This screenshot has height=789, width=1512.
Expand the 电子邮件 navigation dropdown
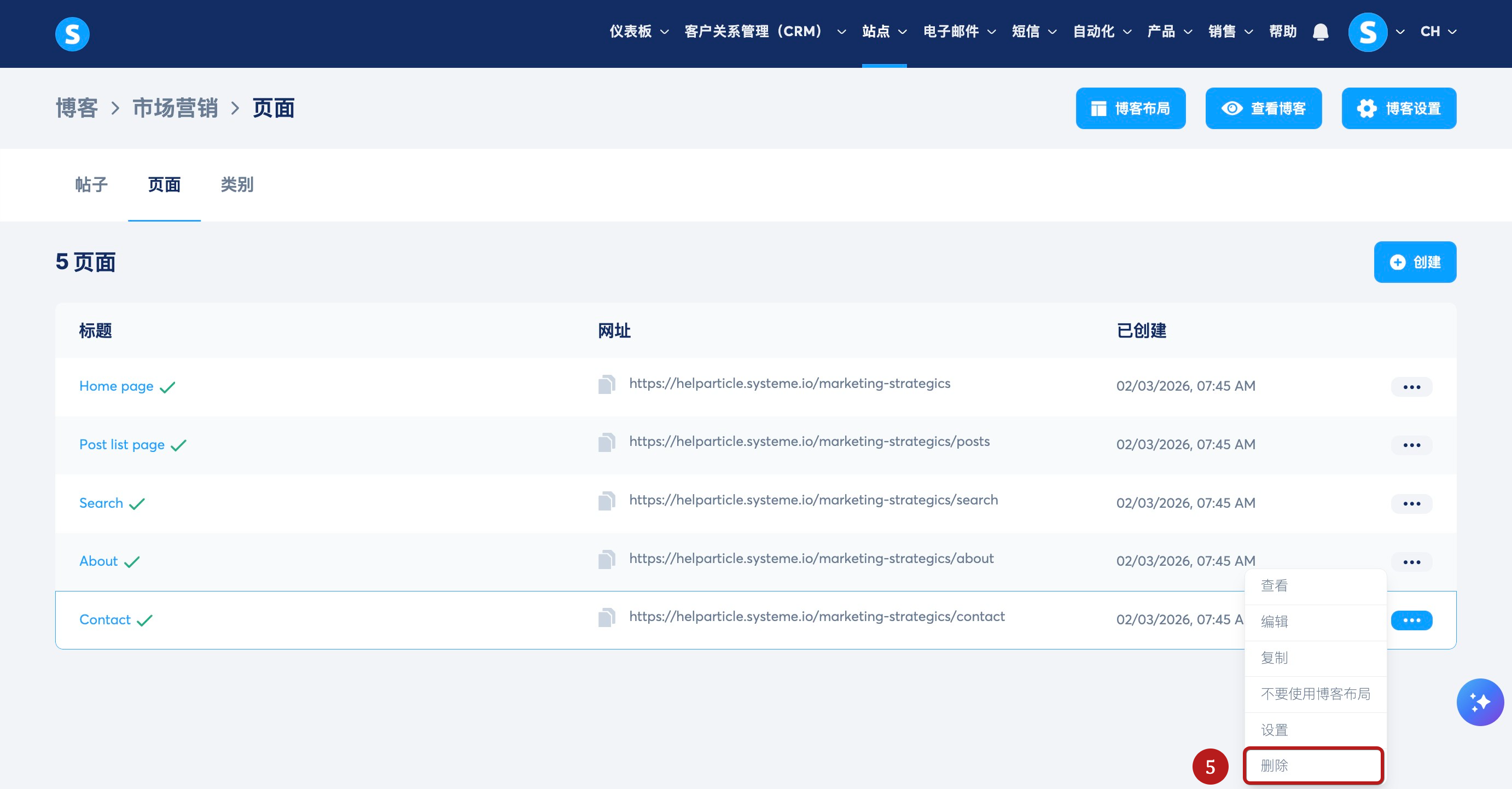click(x=959, y=32)
